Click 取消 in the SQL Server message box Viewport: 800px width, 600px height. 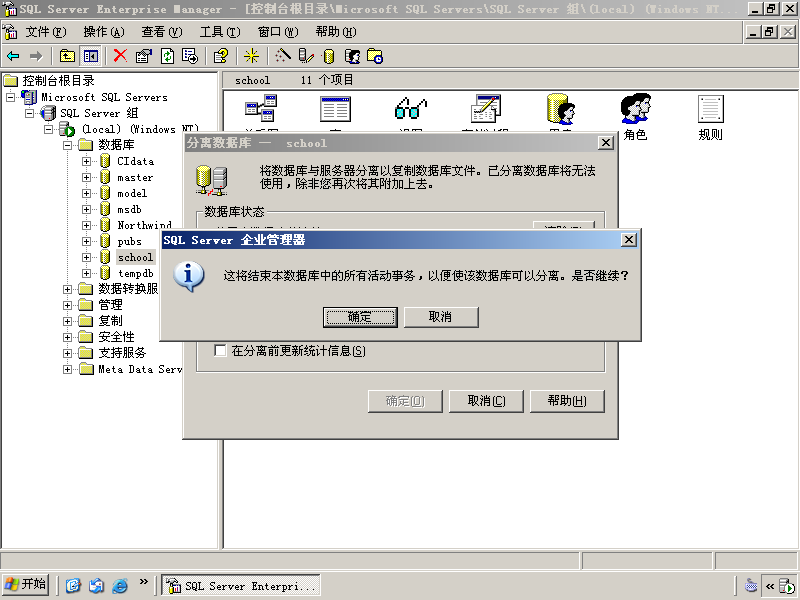click(441, 317)
